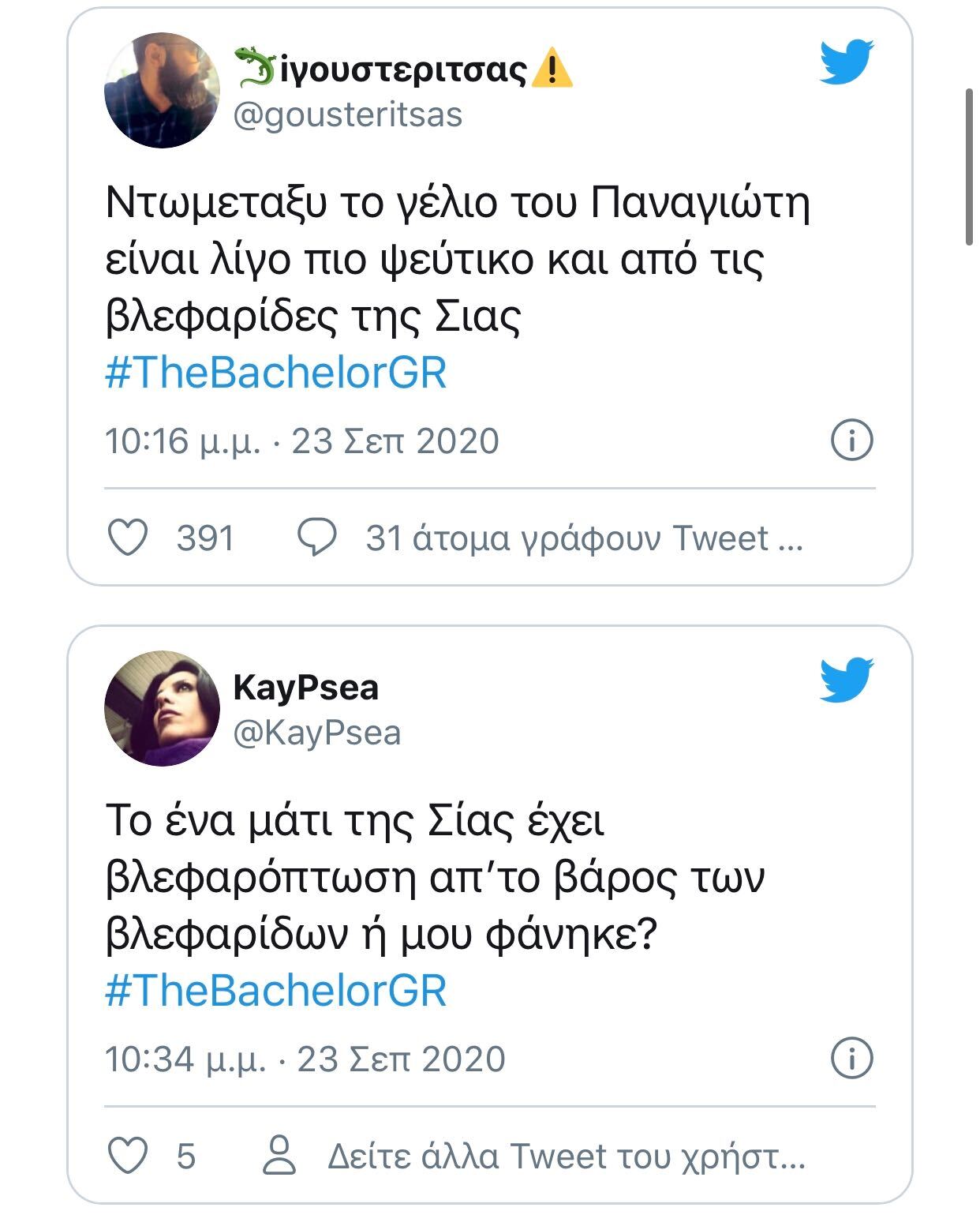This screenshot has height=1226, width=980.
Task: Click the KayPsea display name
Action: tap(306, 688)
